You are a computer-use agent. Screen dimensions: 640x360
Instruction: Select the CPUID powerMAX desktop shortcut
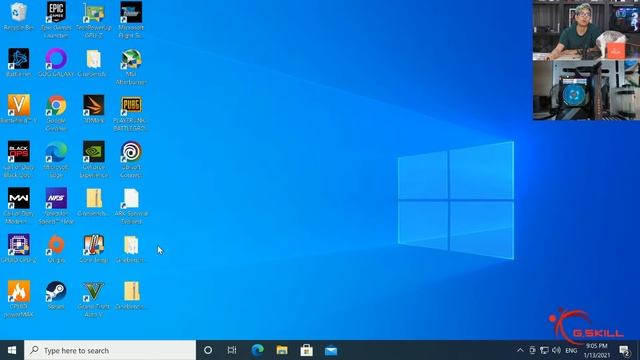pyautogui.click(x=18, y=299)
